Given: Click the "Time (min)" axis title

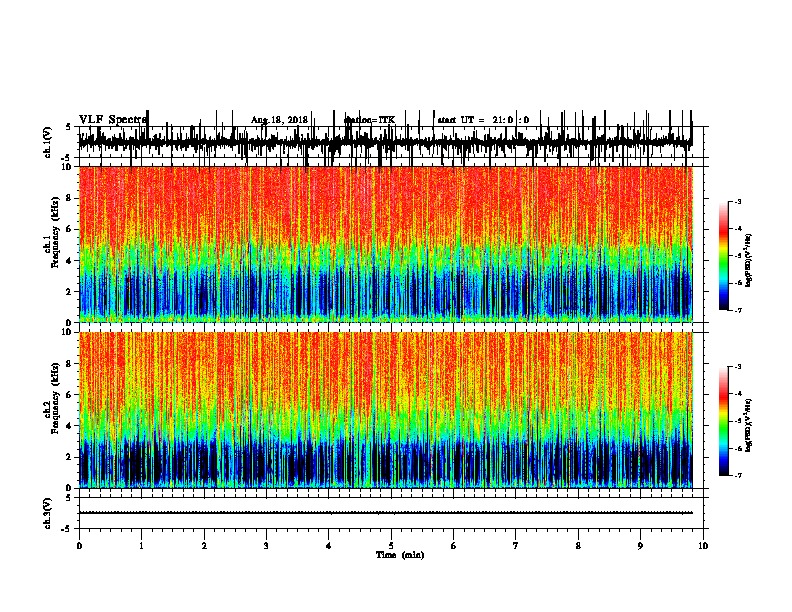Looking at the screenshot, I should pos(400,555).
